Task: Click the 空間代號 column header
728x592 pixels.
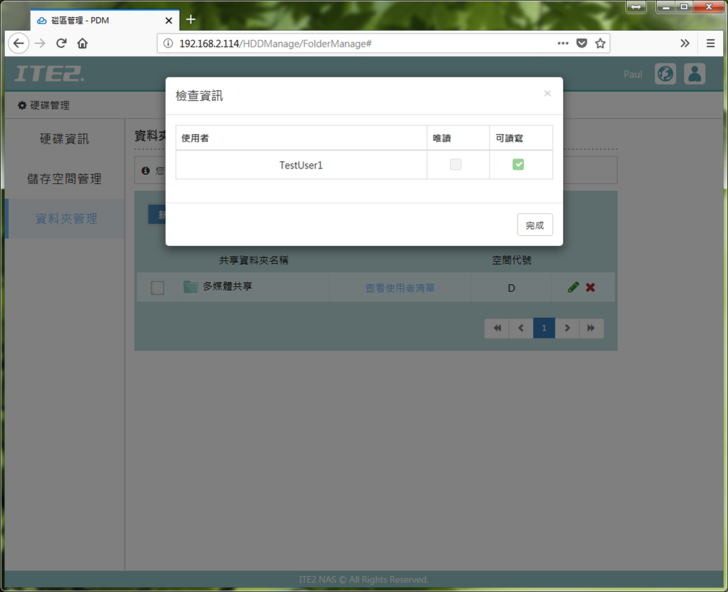Action: pos(512,260)
